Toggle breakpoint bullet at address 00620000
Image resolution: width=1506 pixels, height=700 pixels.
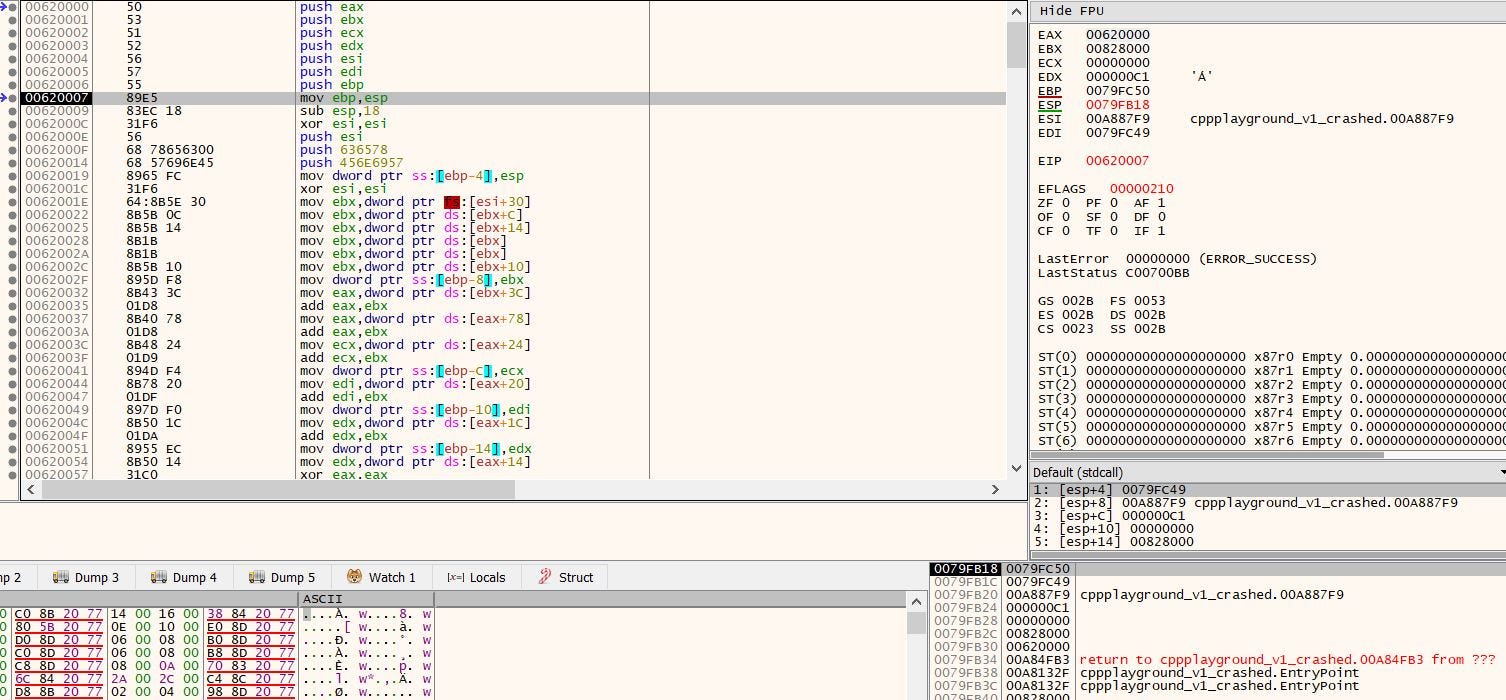click(x=12, y=7)
